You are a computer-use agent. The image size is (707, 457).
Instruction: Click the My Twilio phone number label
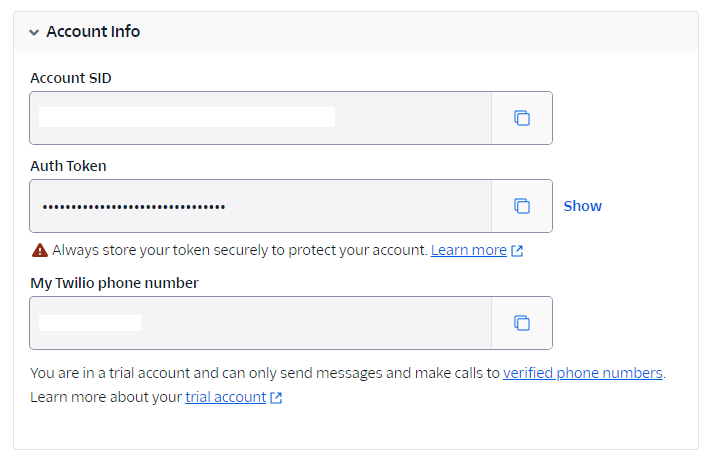114,283
